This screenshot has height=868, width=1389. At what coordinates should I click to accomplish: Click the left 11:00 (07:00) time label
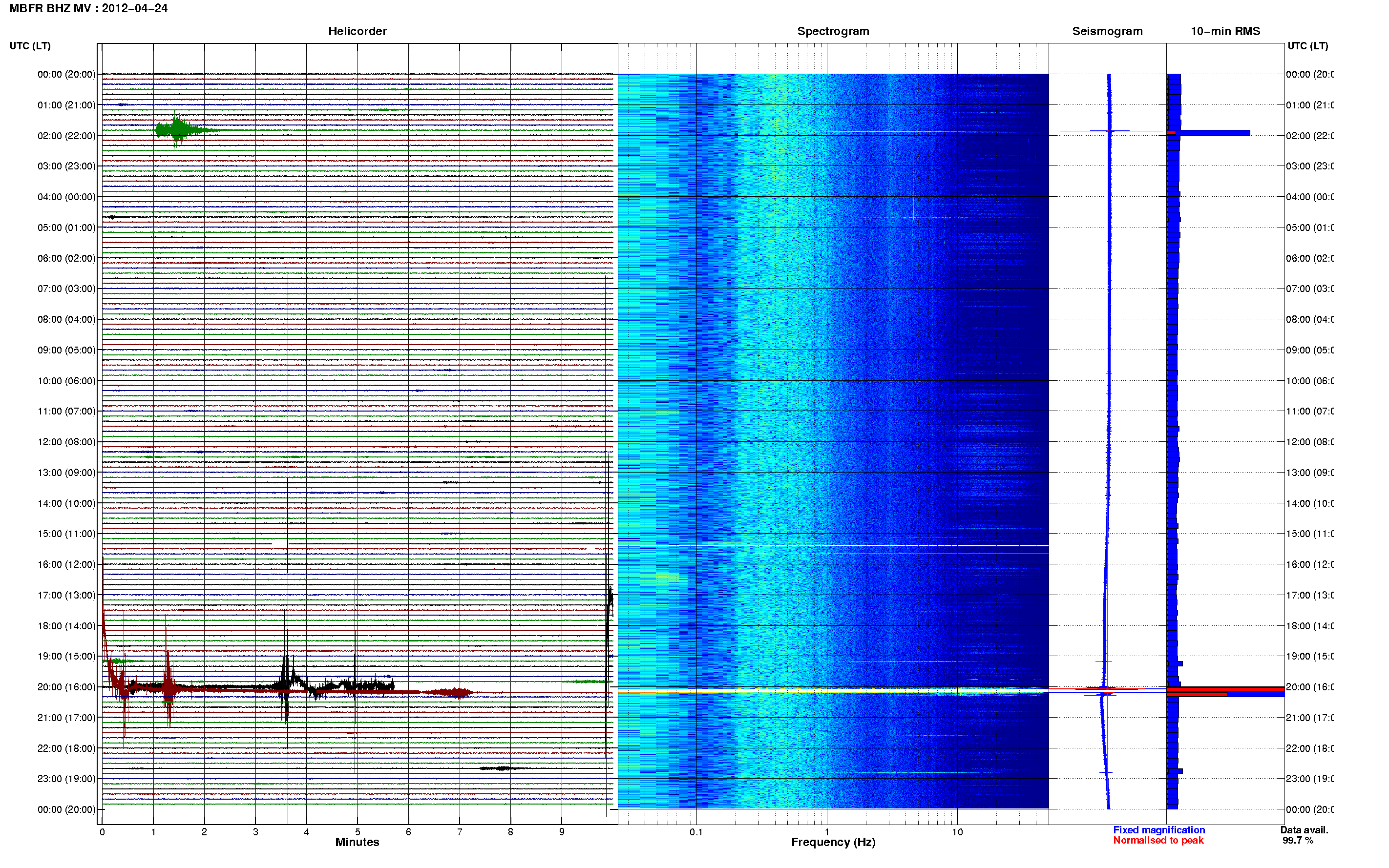66,411
